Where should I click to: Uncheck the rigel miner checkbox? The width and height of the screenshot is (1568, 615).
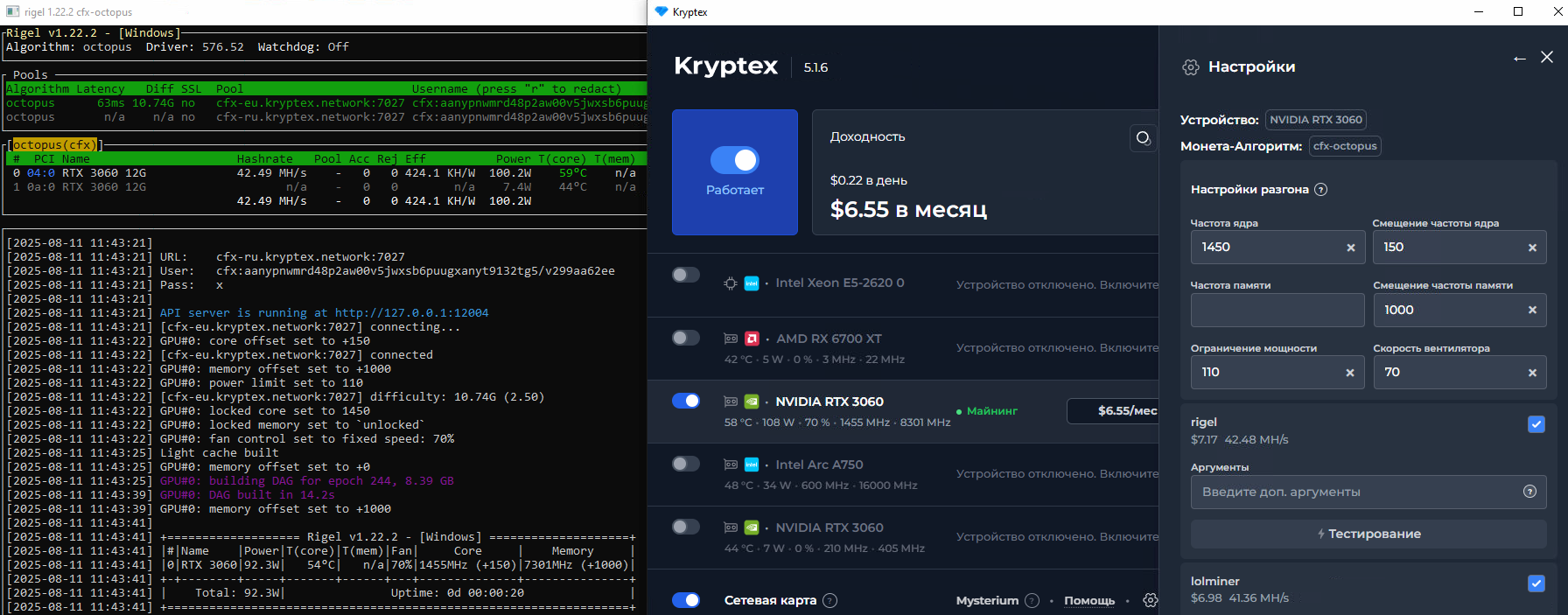1536,424
